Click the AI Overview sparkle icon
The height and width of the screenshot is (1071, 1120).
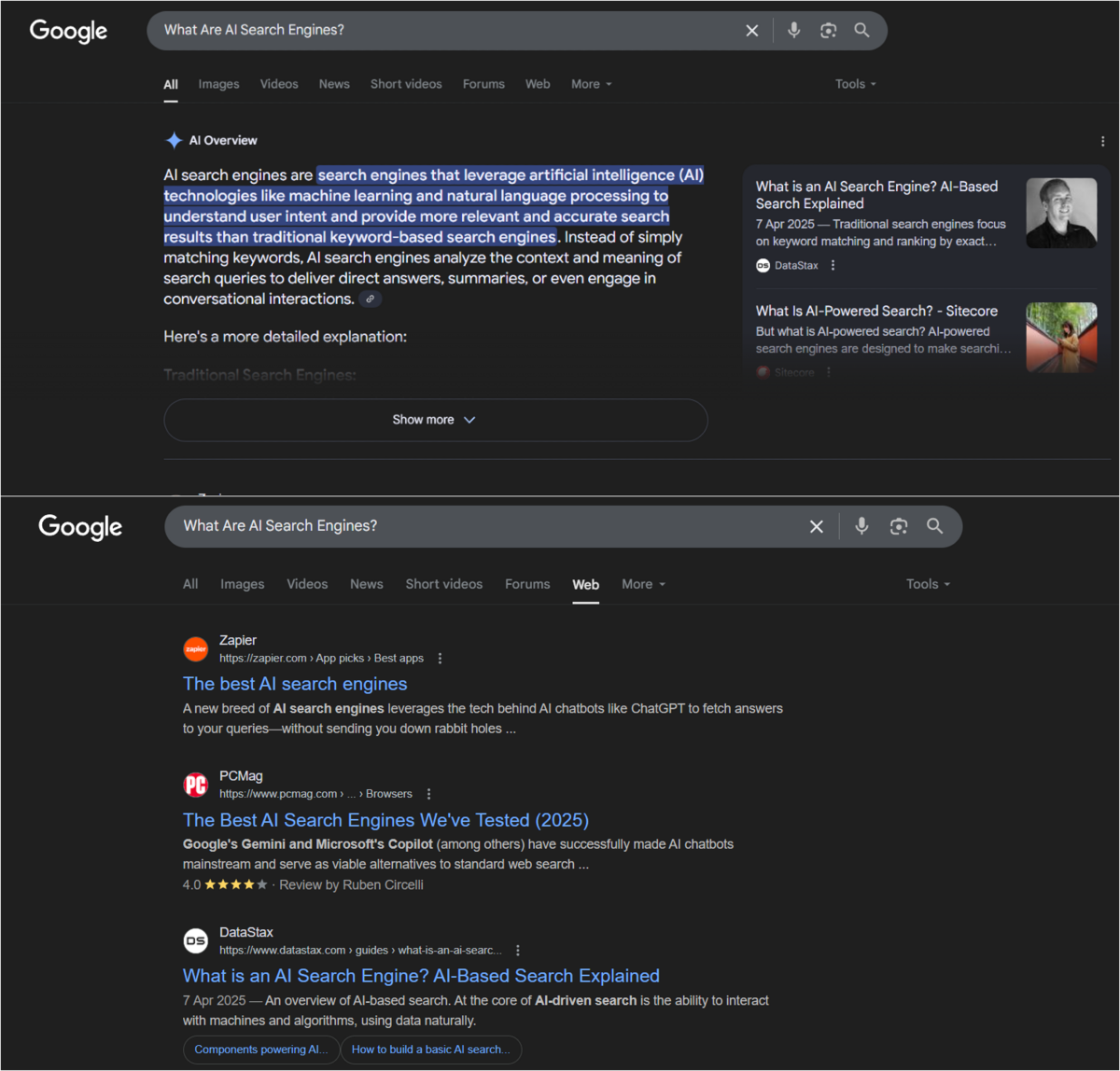[x=174, y=141]
